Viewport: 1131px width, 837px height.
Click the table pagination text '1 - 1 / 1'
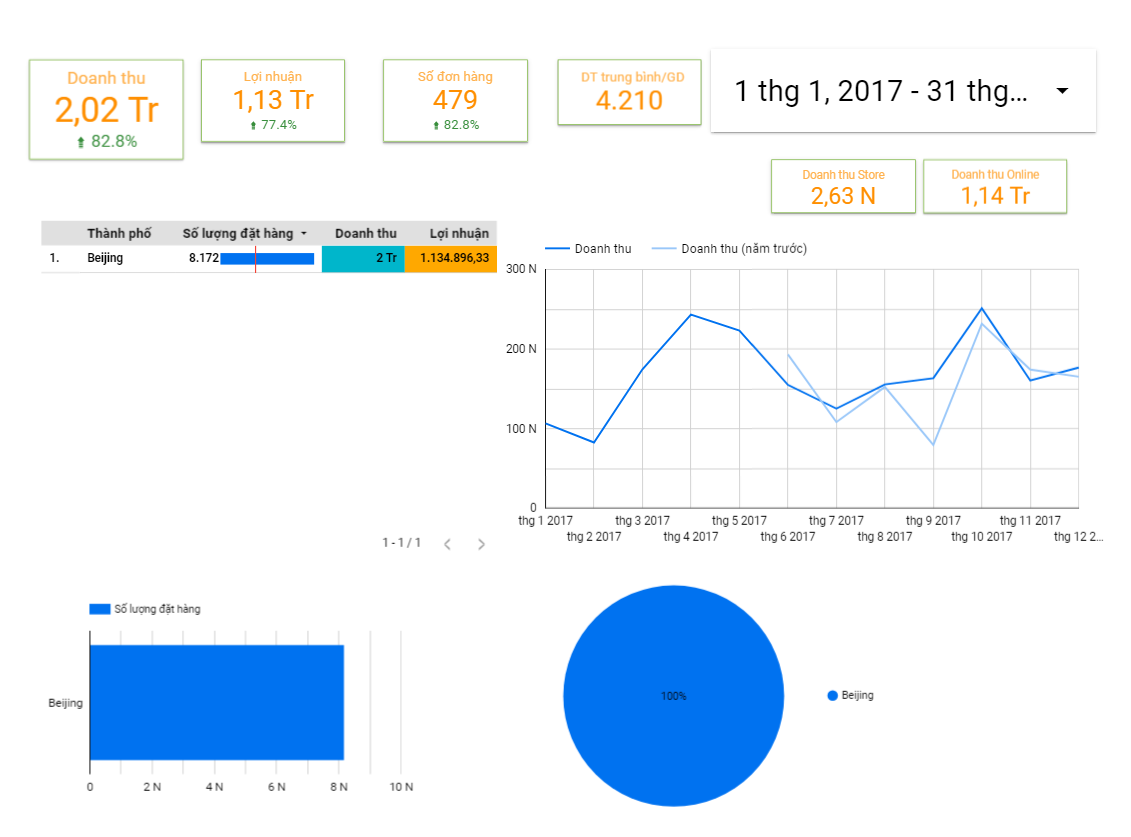coord(401,543)
